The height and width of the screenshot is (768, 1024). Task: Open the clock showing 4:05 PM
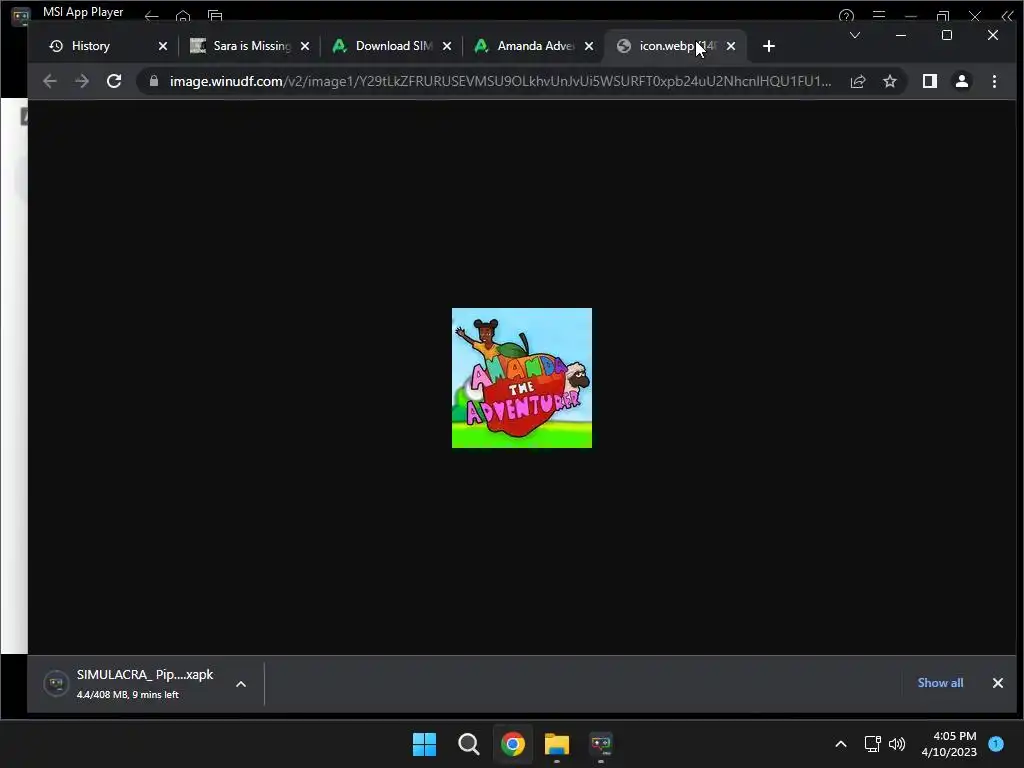click(x=949, y=744)
